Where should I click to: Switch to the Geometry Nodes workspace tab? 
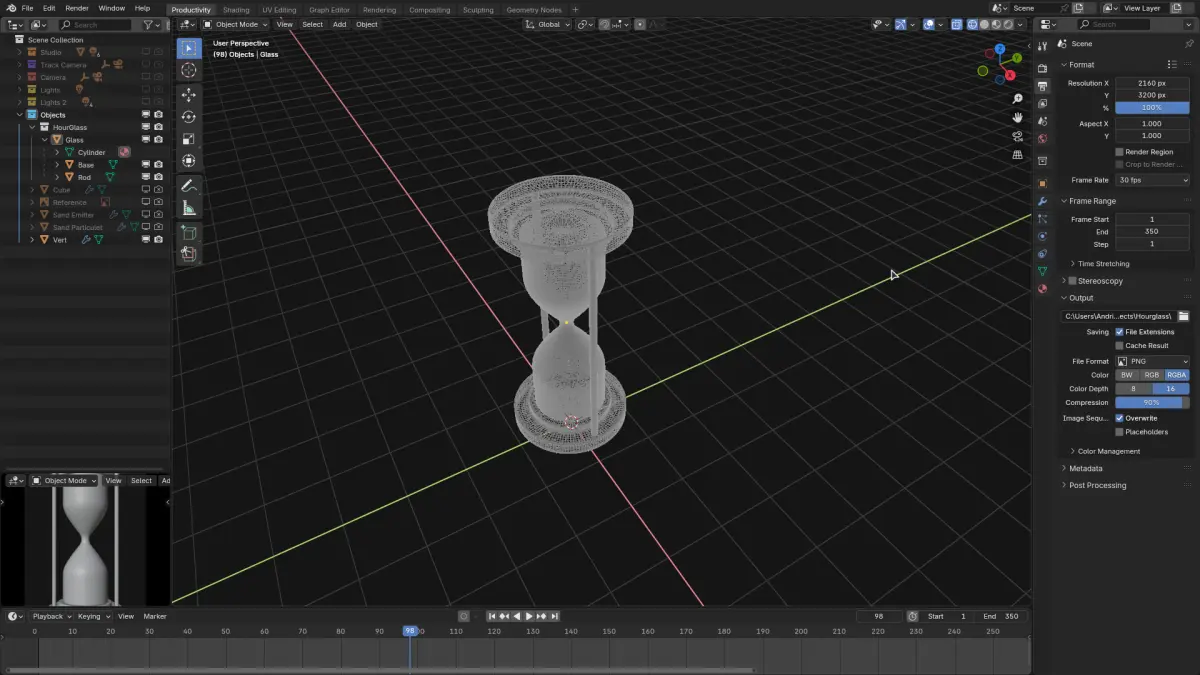pos(534,10)
